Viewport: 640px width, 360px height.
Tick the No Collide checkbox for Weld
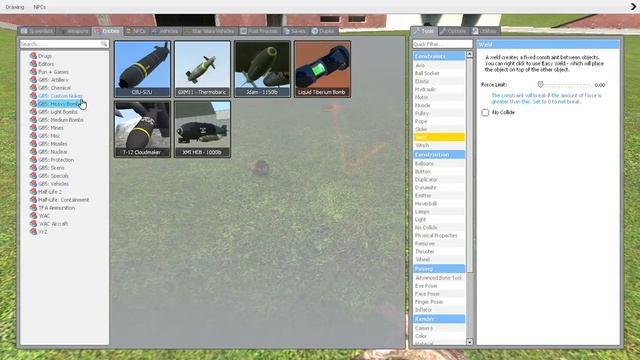[485, 112]
